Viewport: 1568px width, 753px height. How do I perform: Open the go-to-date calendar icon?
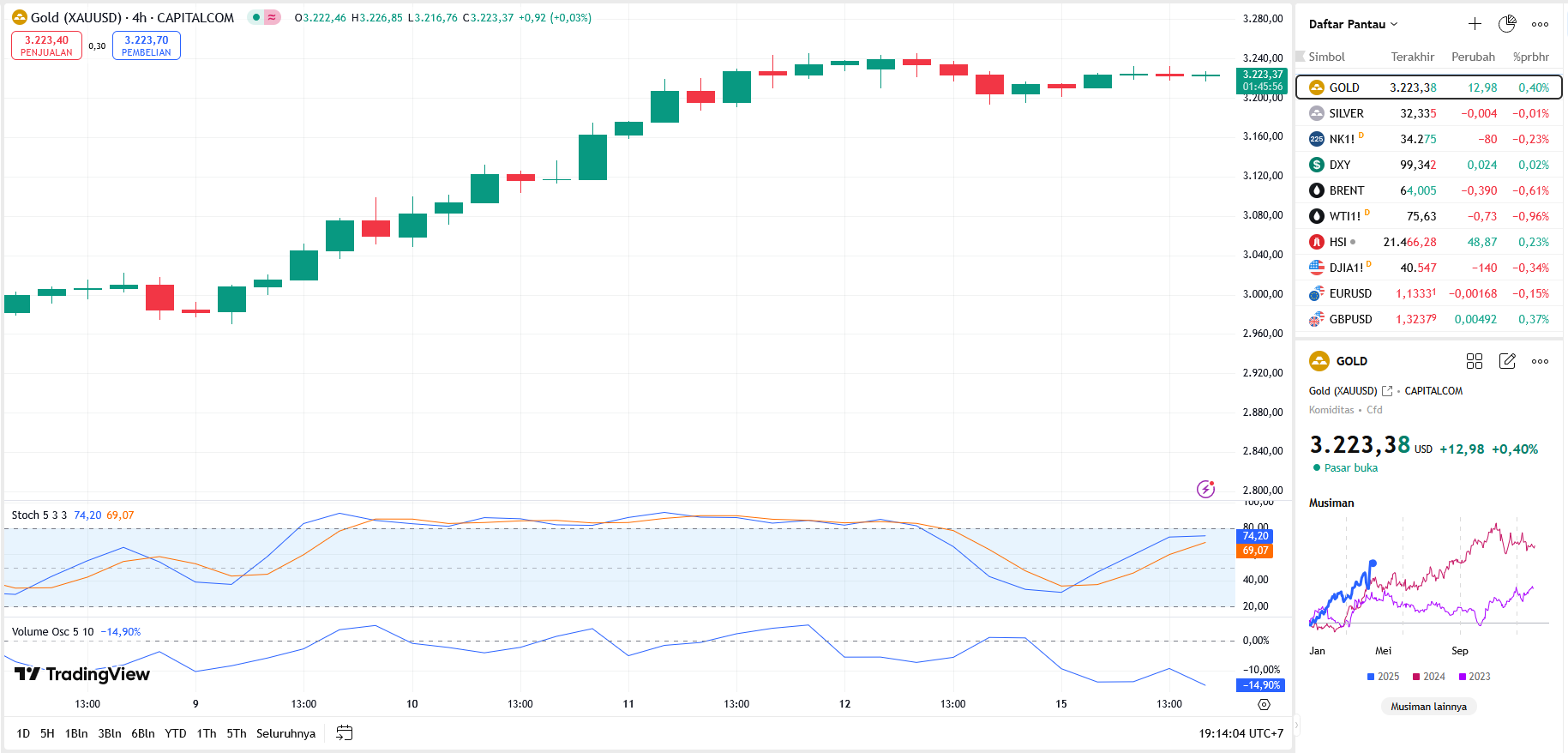345,733
